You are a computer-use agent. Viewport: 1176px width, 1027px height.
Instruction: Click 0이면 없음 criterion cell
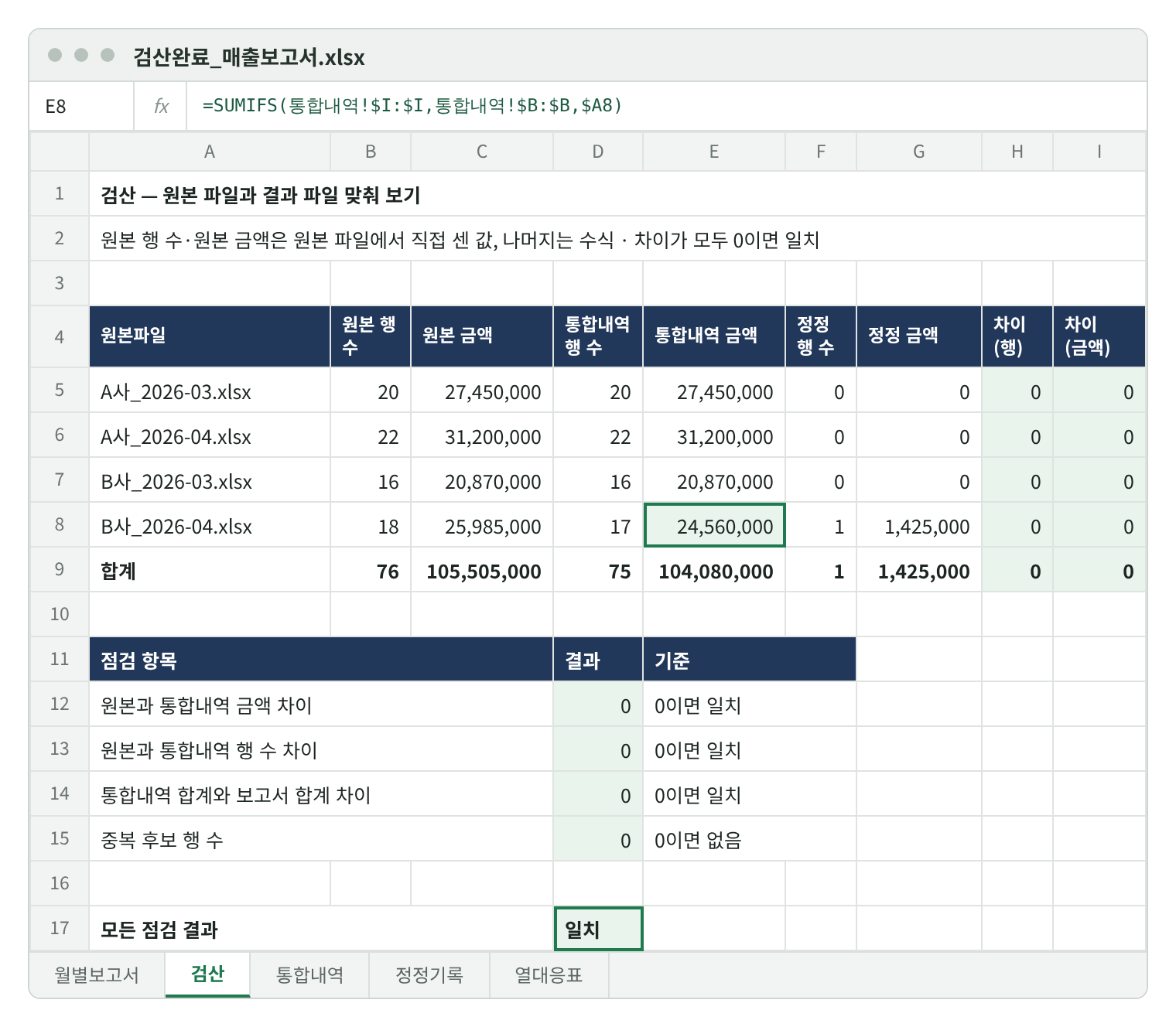[x=750, y=839]
